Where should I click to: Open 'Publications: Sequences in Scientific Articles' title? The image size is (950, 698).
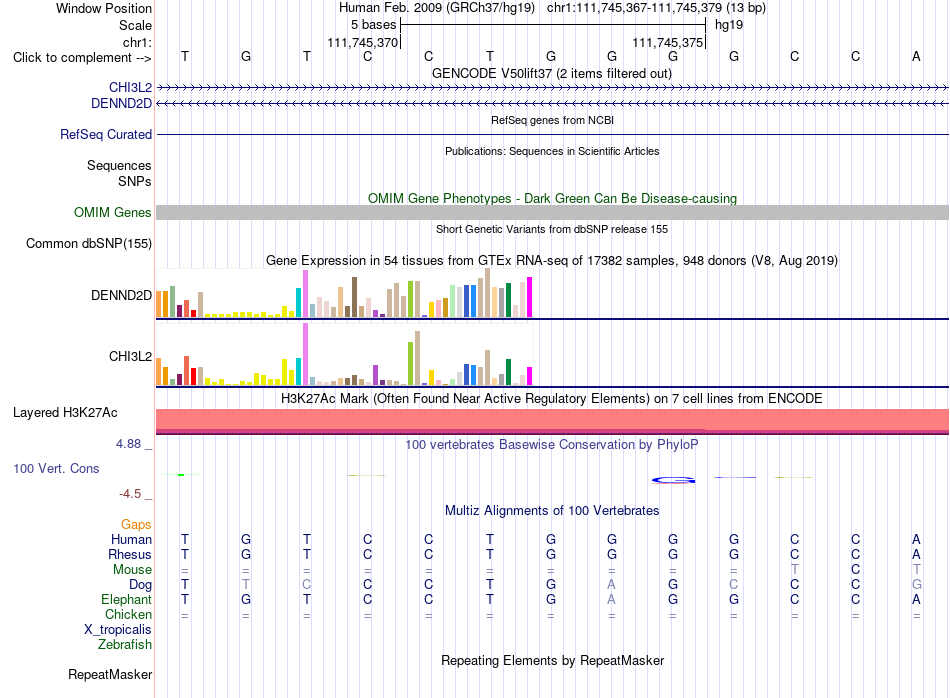click(552, 151)
